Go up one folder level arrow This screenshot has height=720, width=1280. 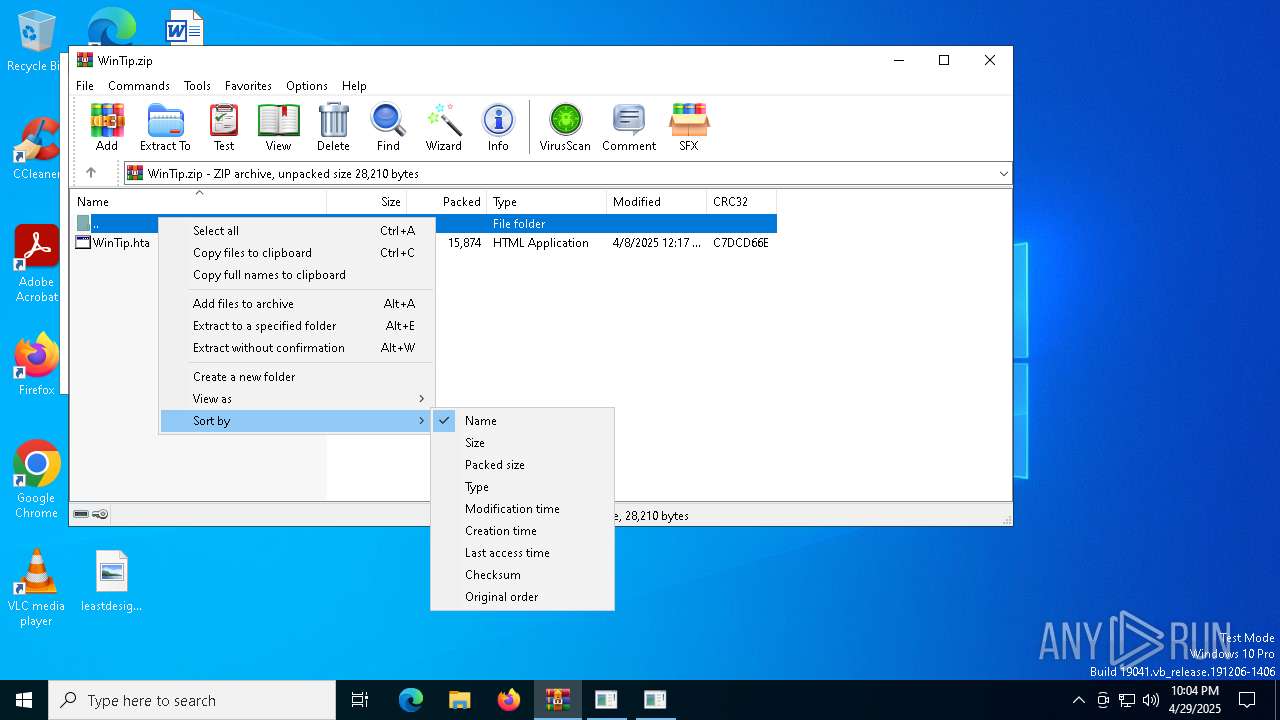(x=91, y=173)
